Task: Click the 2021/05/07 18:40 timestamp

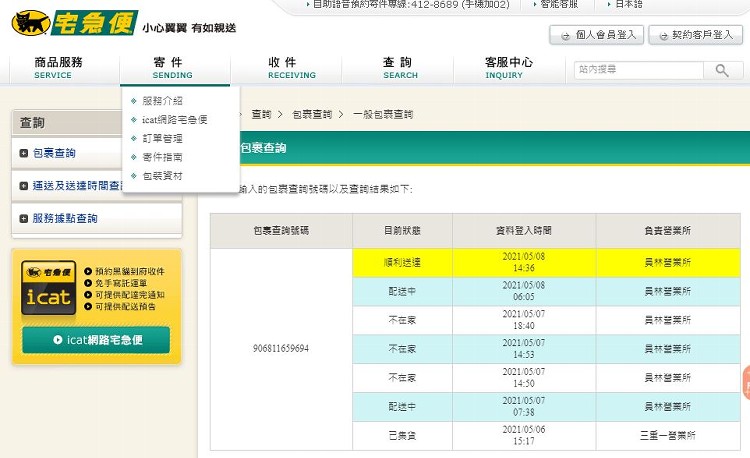Action: coord(524,320)
